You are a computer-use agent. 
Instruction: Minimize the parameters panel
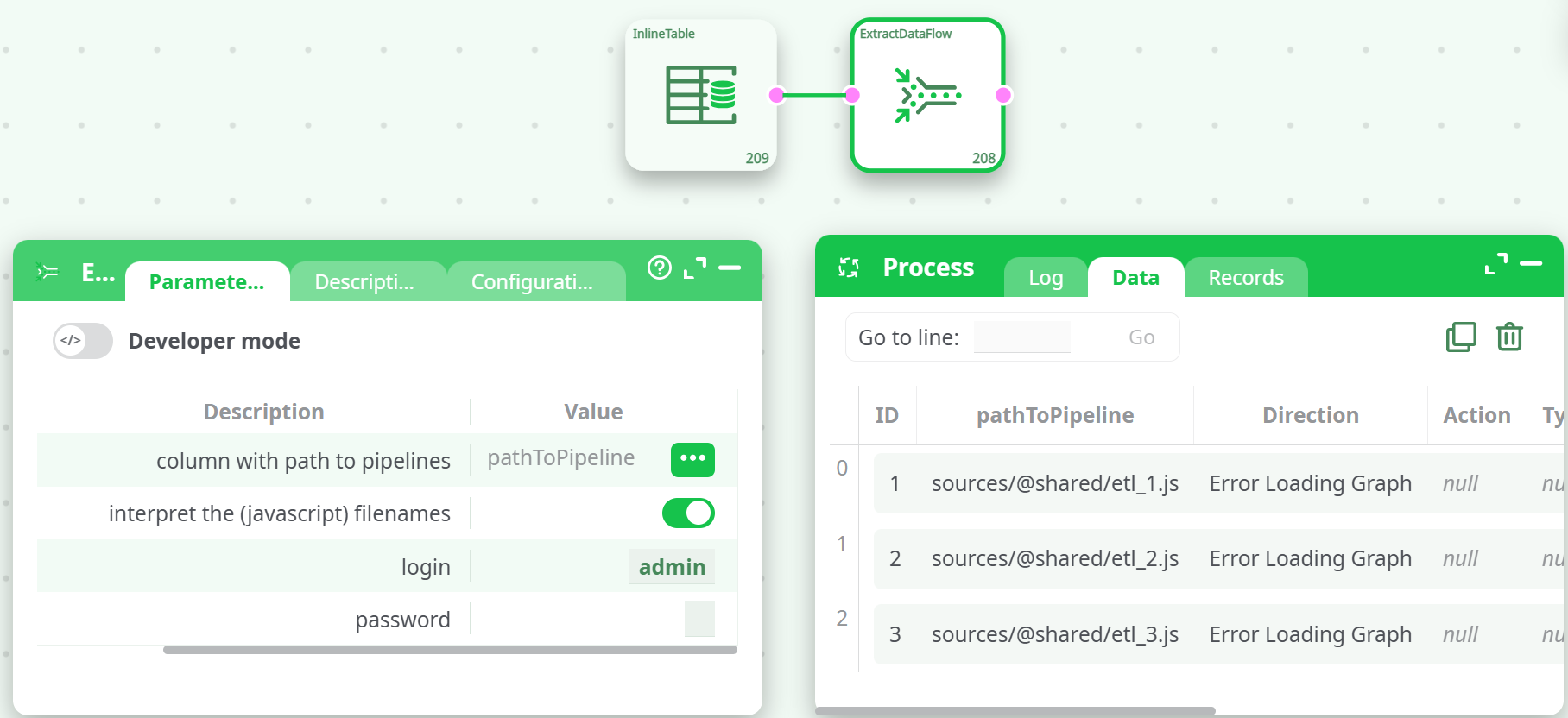pos(730,268)
